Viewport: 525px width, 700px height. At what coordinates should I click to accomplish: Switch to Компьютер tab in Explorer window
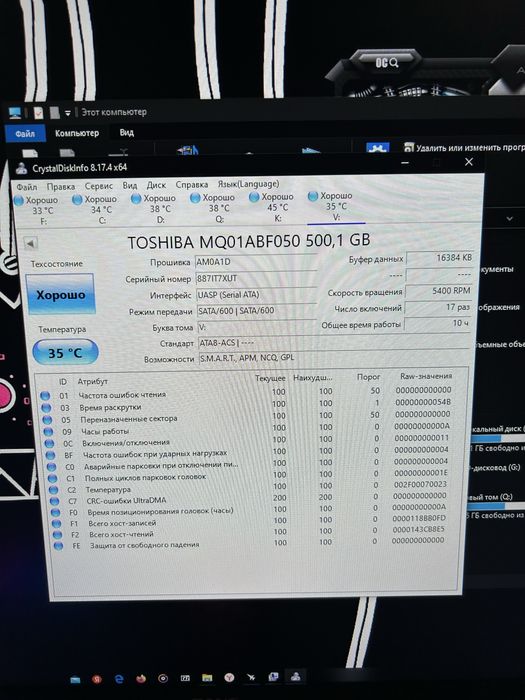pos(77,133)
